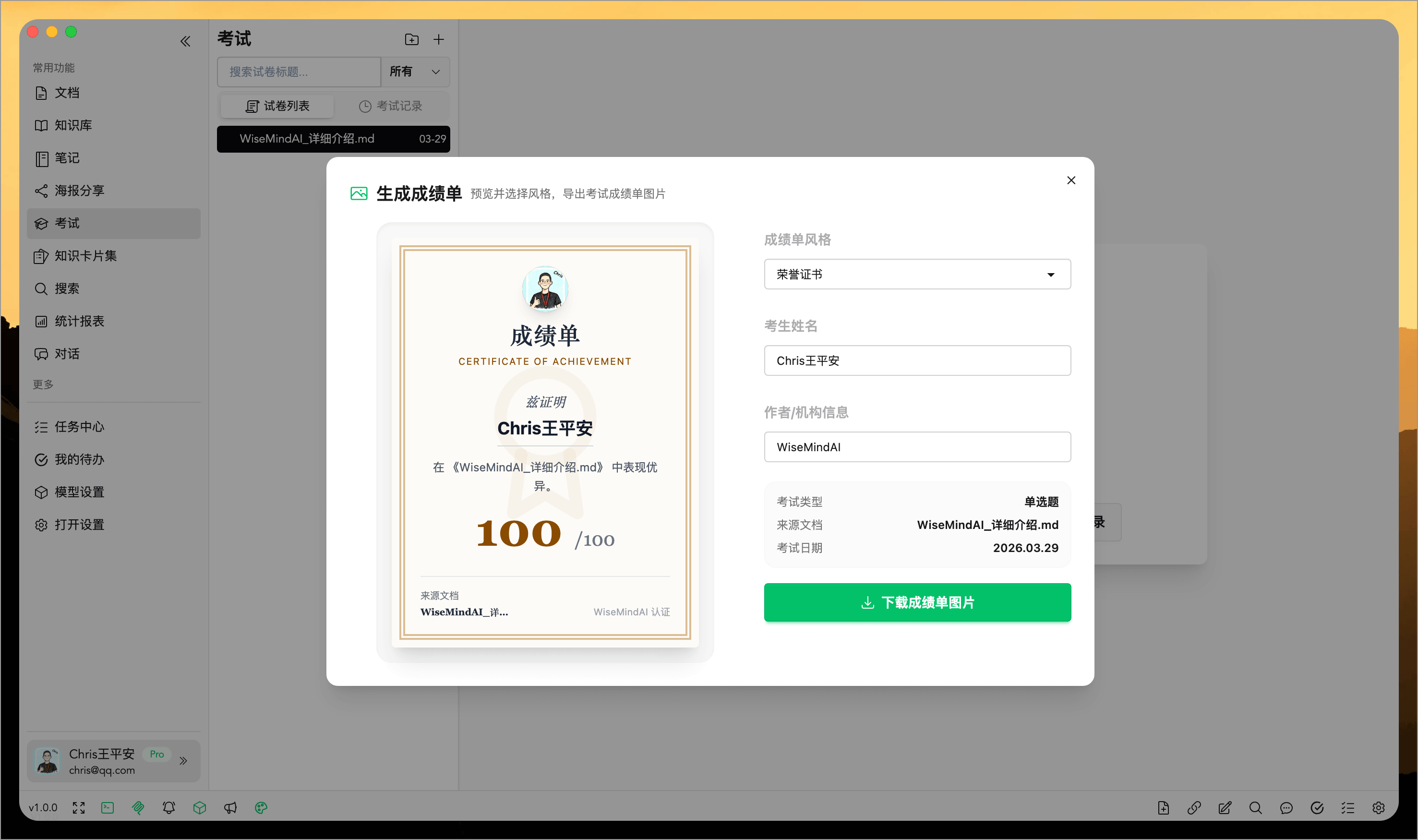The image size is (1418, 840).
Task: Select the 海报分享 sidebar icon
Action: tap(79, 191)
